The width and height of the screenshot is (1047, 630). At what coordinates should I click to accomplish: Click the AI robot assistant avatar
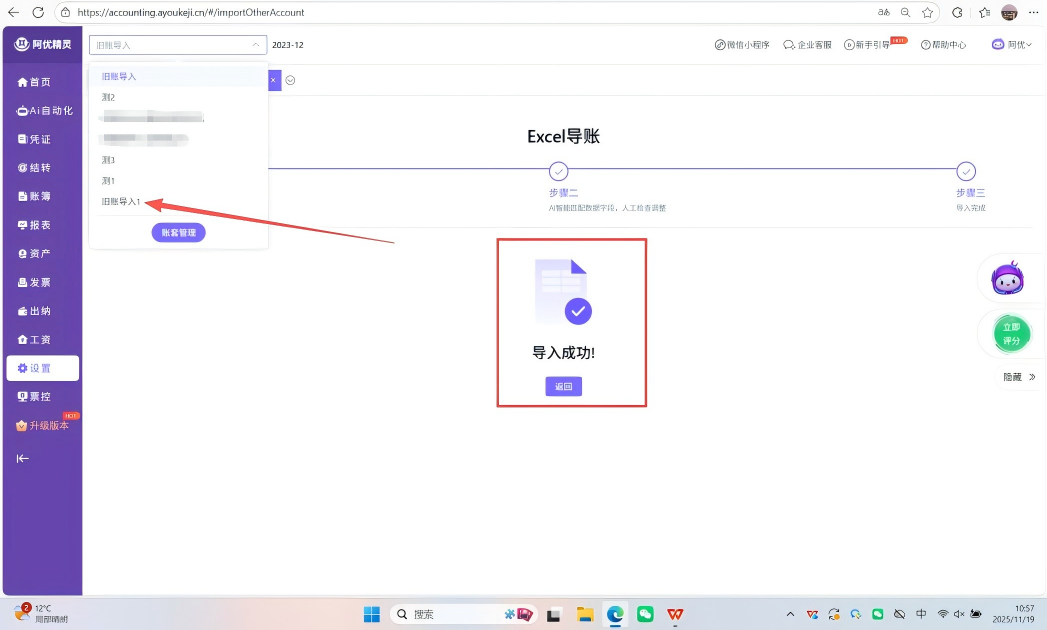point(1007,279)
